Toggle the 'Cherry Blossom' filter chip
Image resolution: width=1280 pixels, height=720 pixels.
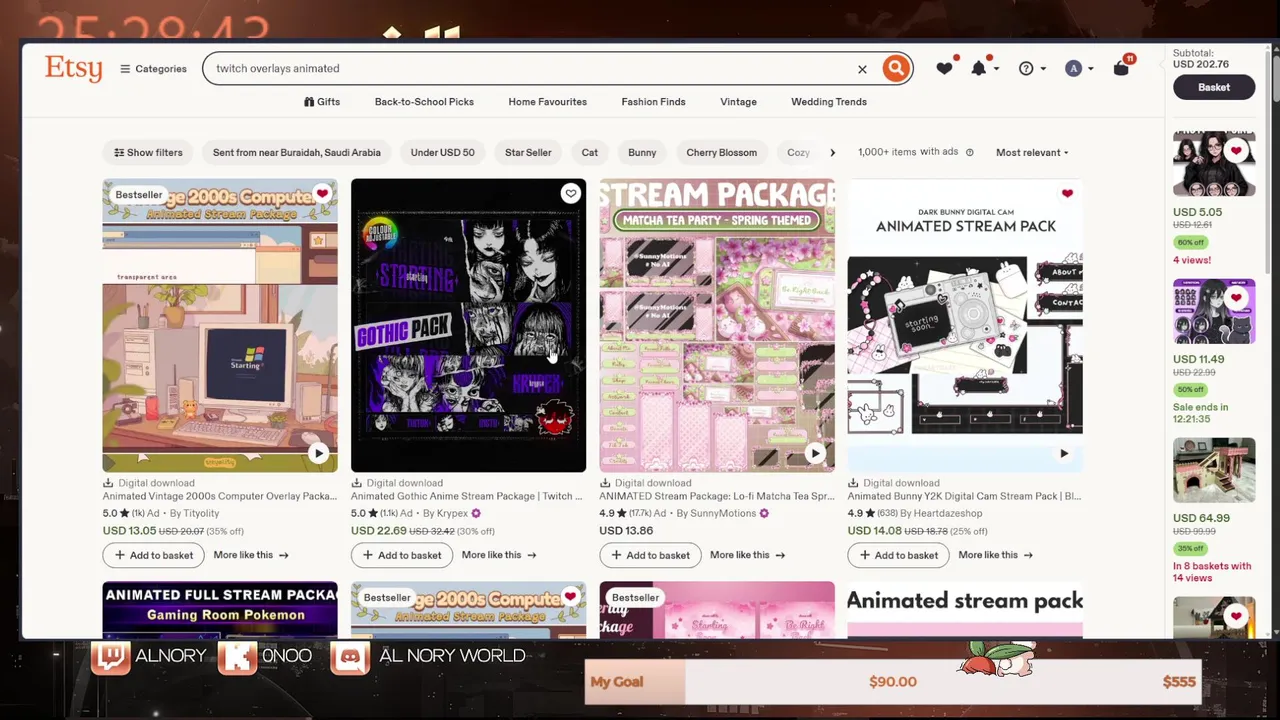coord(721,153)
